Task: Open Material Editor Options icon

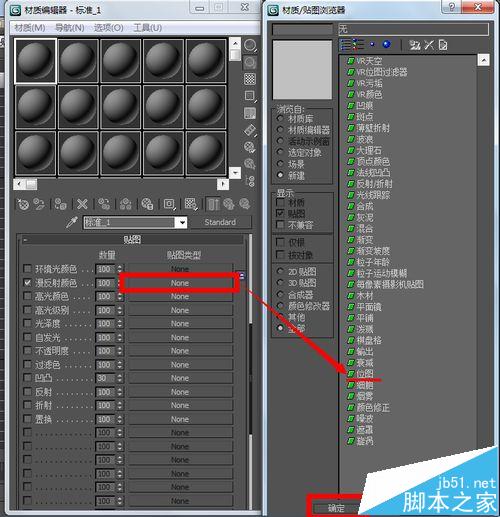Action: (x=250, y=147)
